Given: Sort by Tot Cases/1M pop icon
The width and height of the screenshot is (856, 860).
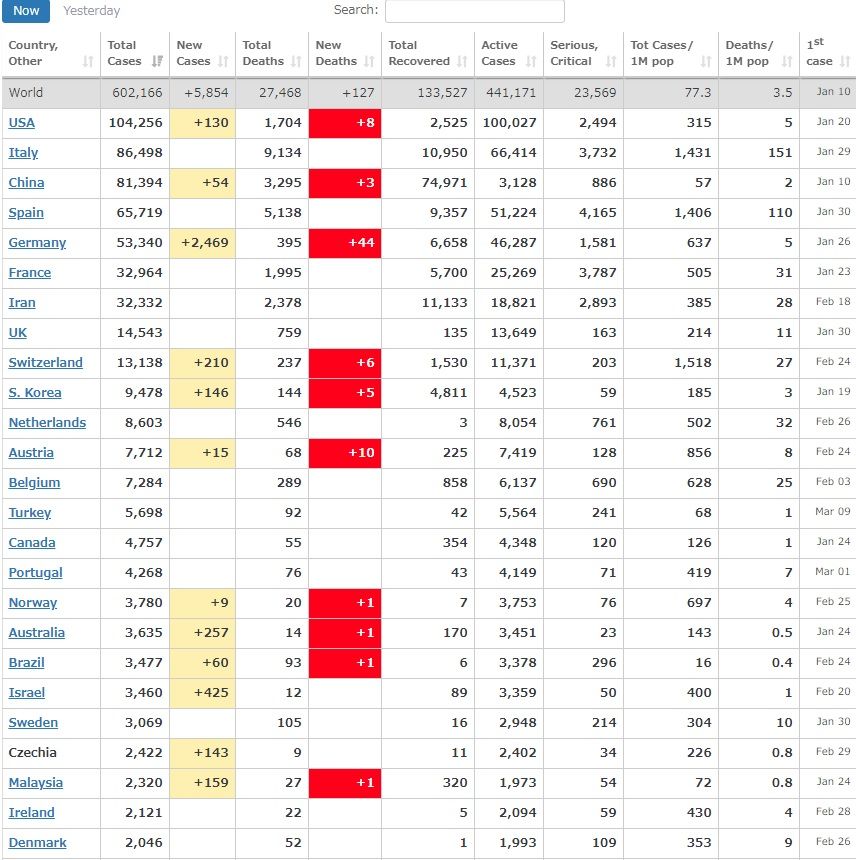Looking at the screenshot, I should [x=706, y=62].
